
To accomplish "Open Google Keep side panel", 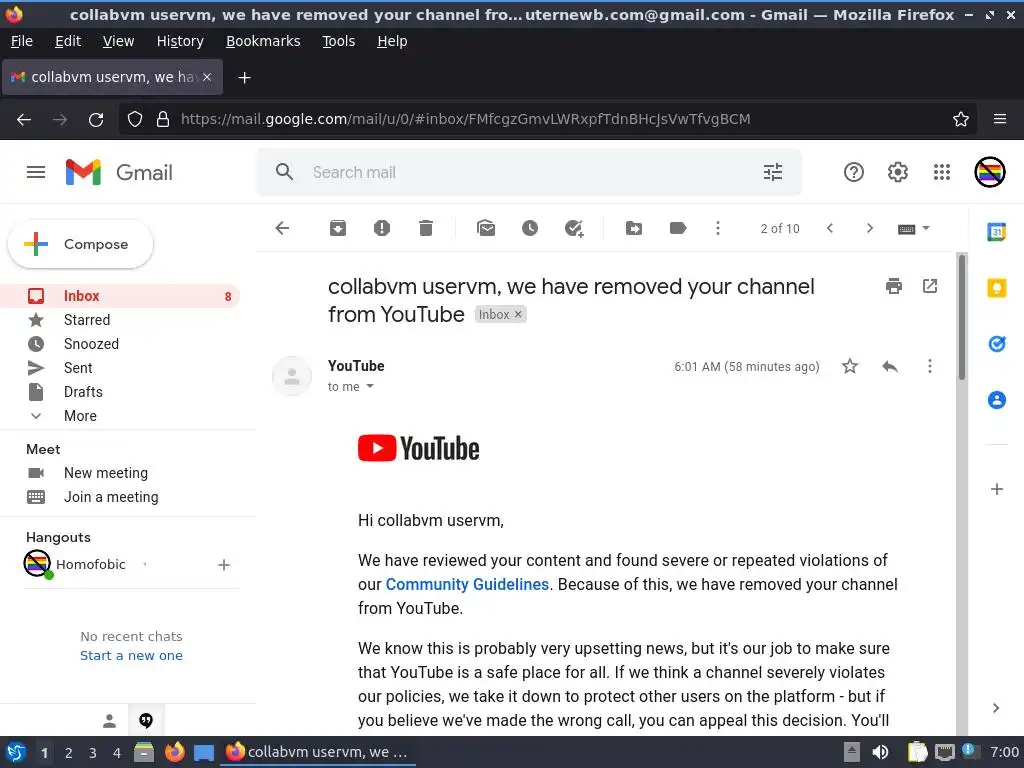I will [997, 288].
